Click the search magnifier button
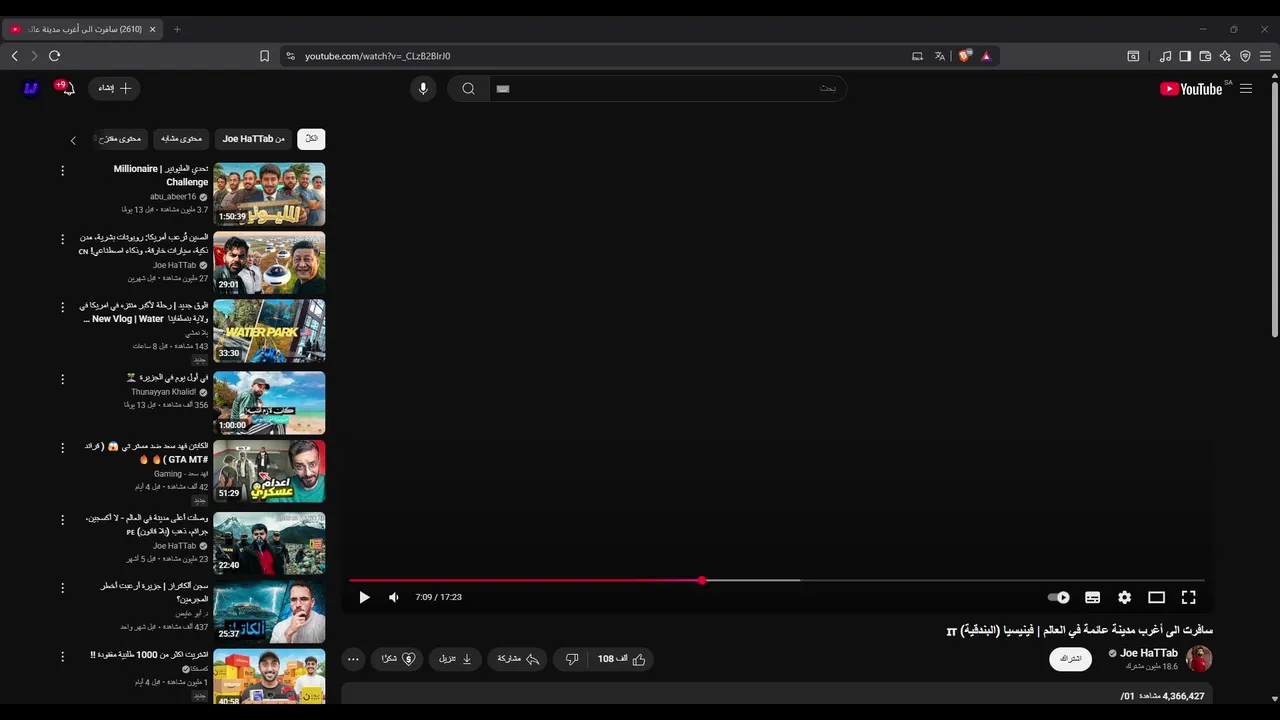Image resolution: width=1280 pixels, height=720 pixels. (x=468, y=89)
